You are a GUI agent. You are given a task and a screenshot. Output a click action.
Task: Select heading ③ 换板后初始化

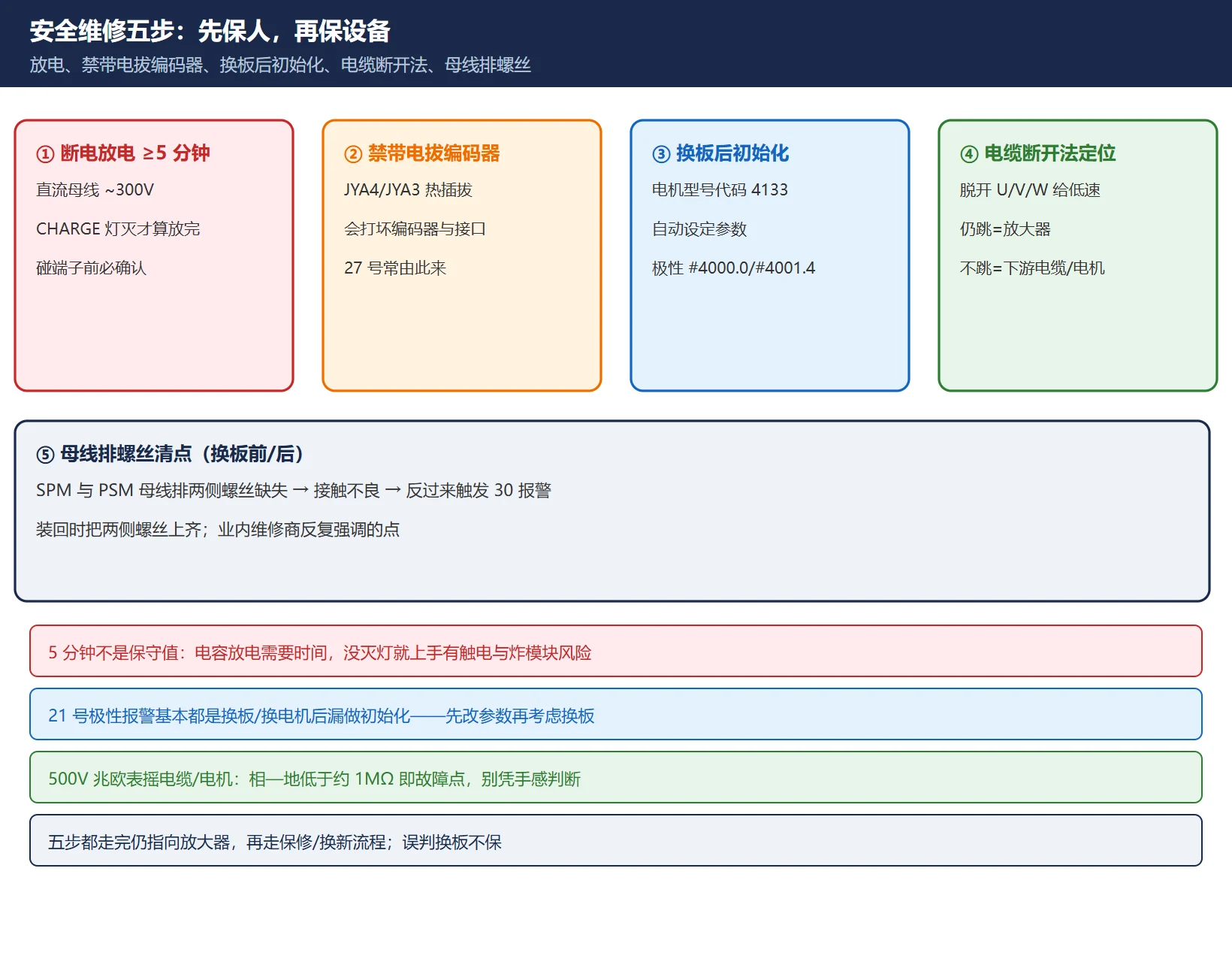tap(720, 153)
